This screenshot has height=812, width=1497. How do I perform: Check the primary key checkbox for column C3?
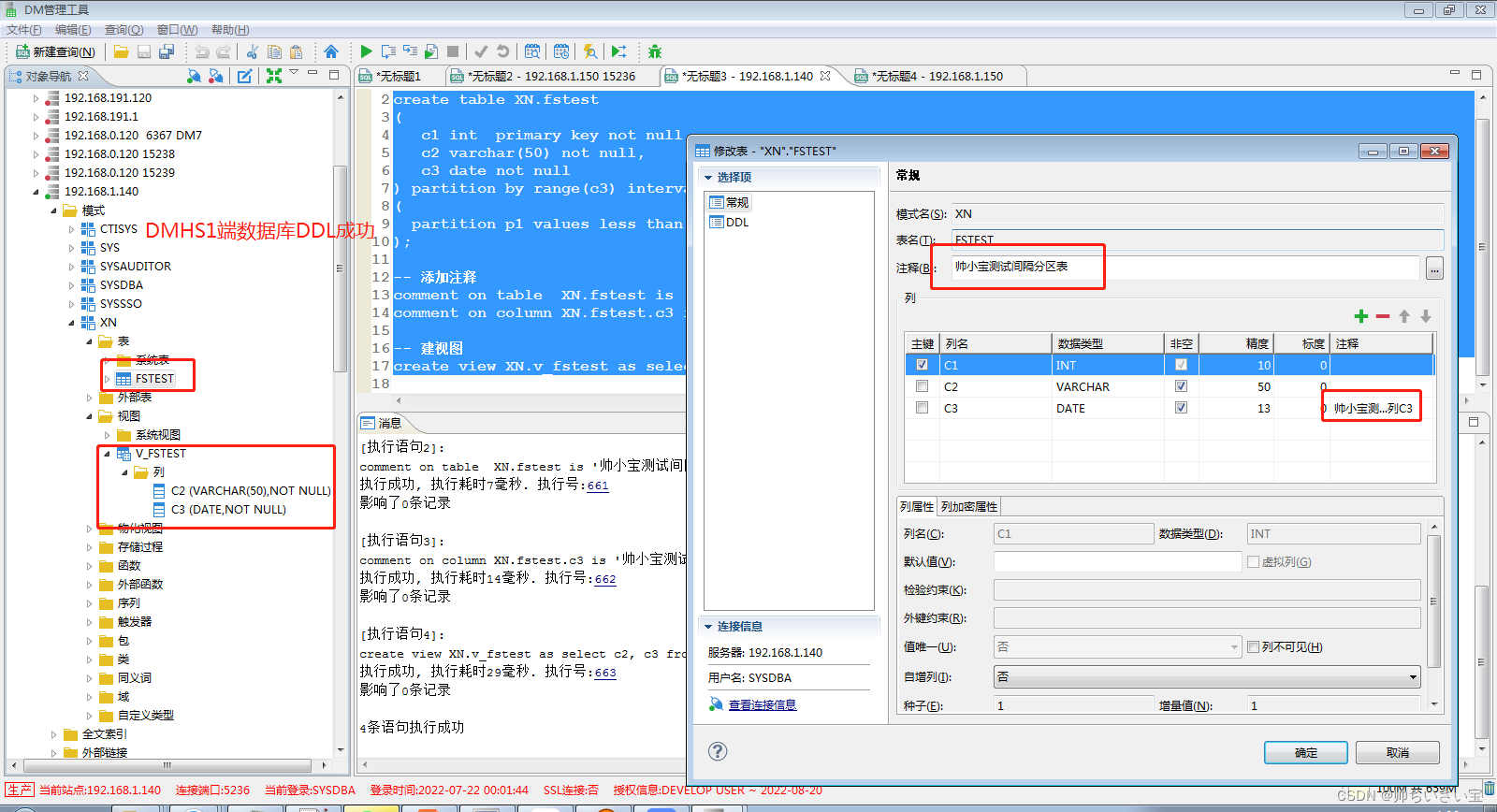pyautogui.click(x=923, y=408)
